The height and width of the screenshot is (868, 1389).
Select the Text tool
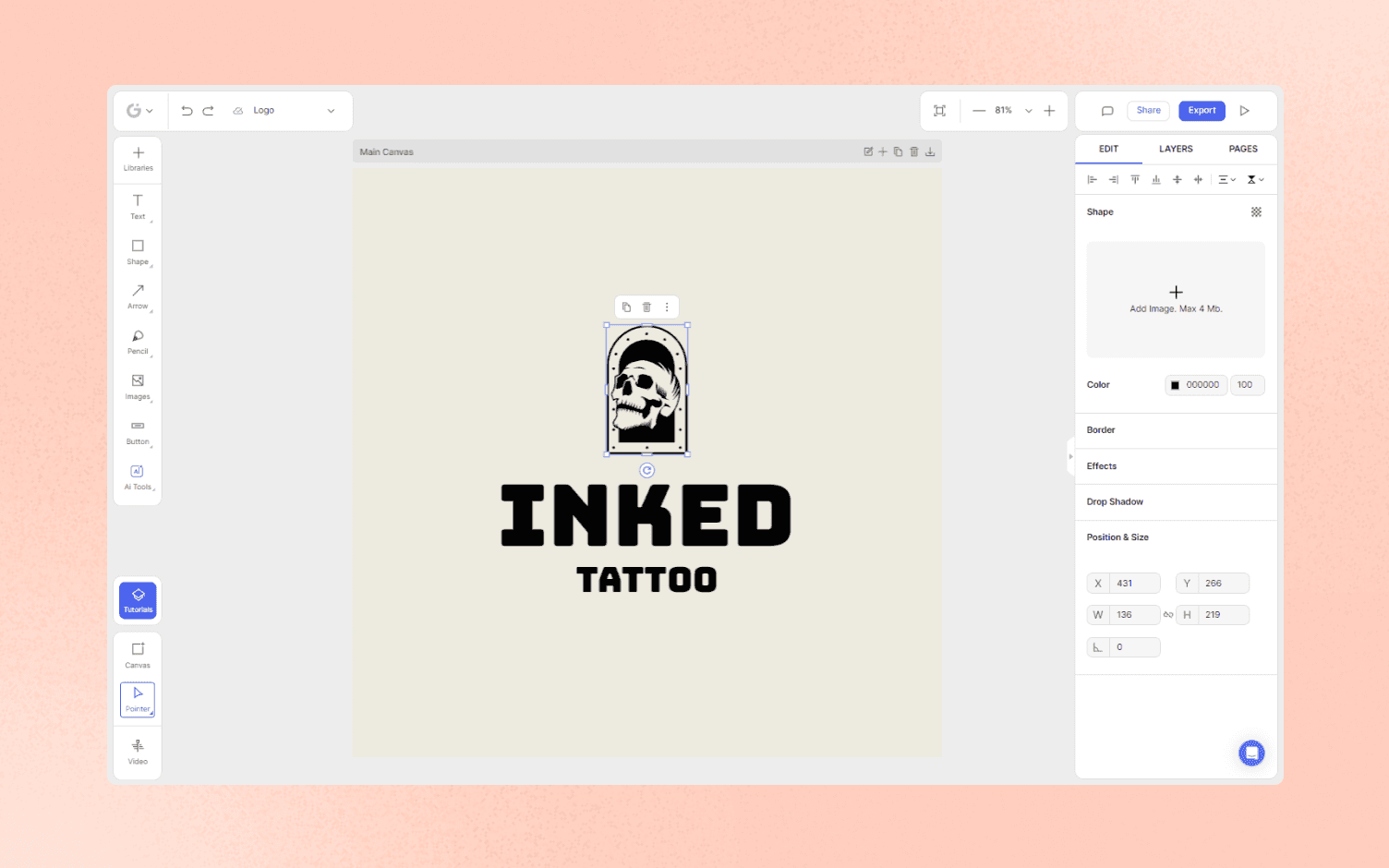coord(138,207)
